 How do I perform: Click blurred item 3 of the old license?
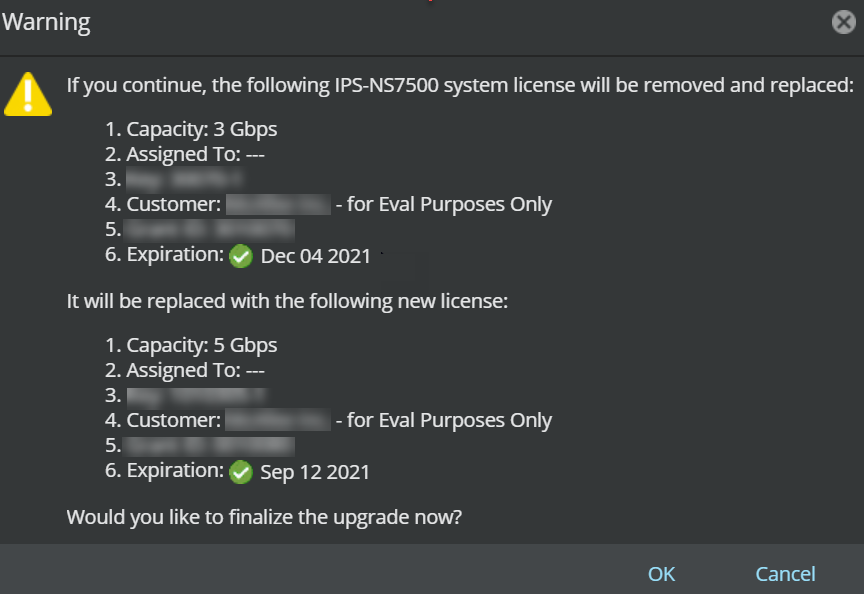pyautogui.click(x=185, y=179)
